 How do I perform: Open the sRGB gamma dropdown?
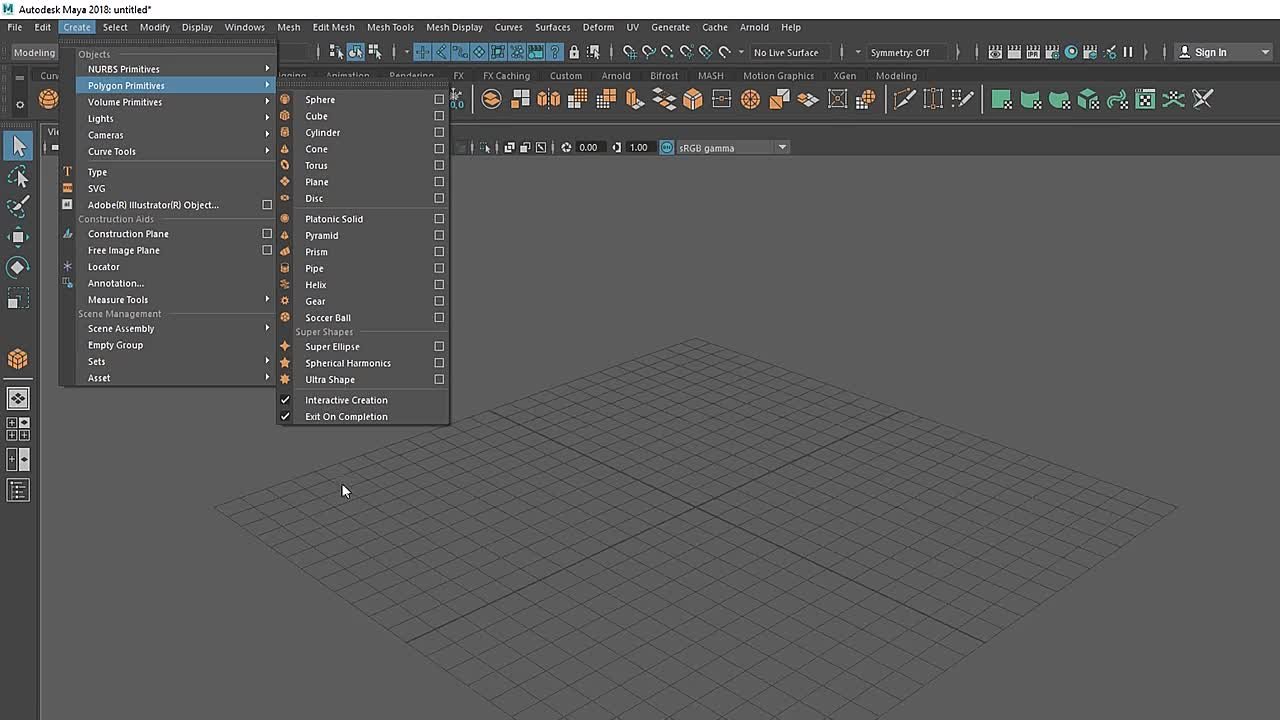(x=782, y=148)
